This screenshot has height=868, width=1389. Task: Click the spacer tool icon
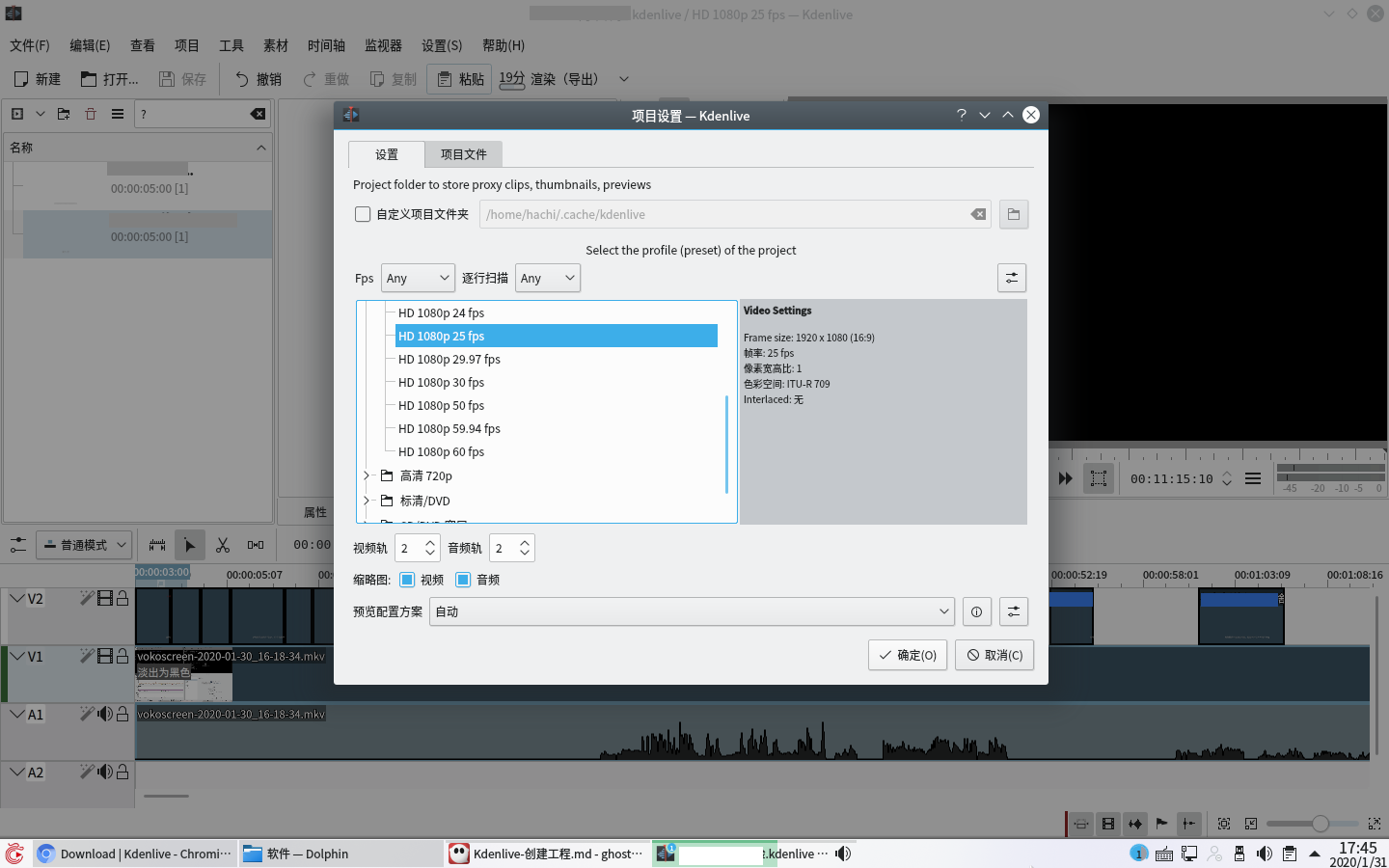(256, 545)
